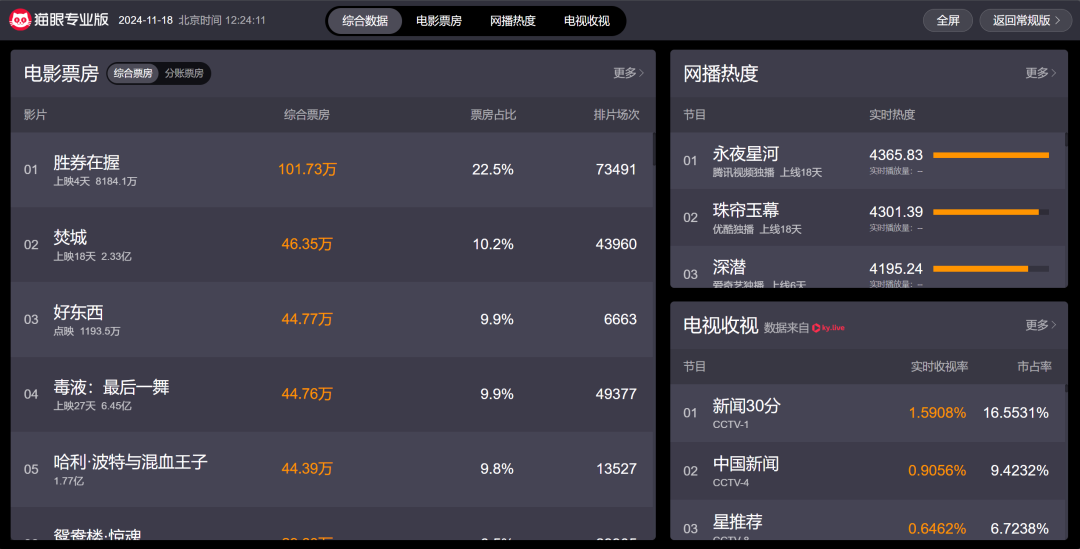The image size is (1080, 549).
Task: Click the box office list scrollbar
Action: tap(653, 150)
